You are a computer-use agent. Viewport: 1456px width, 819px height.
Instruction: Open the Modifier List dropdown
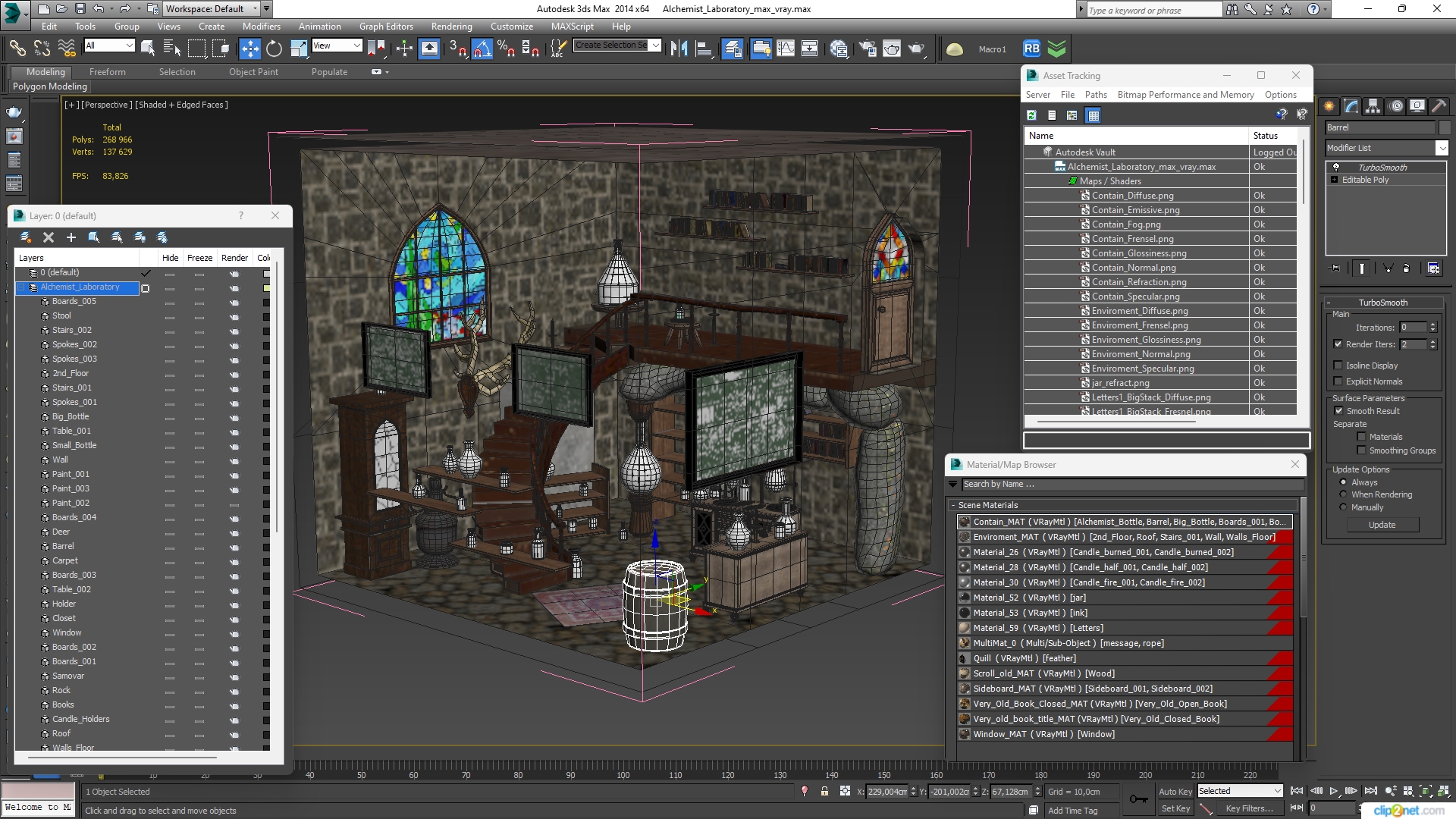[1386, 148]
